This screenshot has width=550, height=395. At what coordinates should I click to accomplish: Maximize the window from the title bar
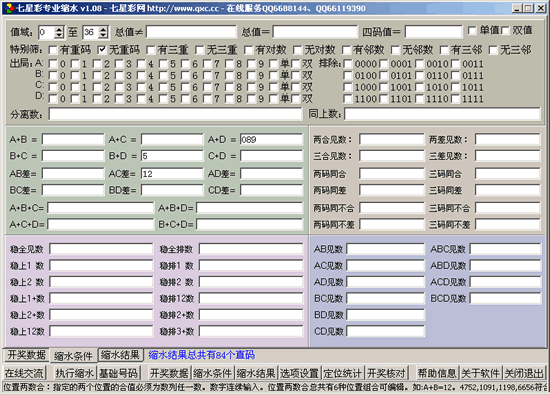[x=528, y=8]
